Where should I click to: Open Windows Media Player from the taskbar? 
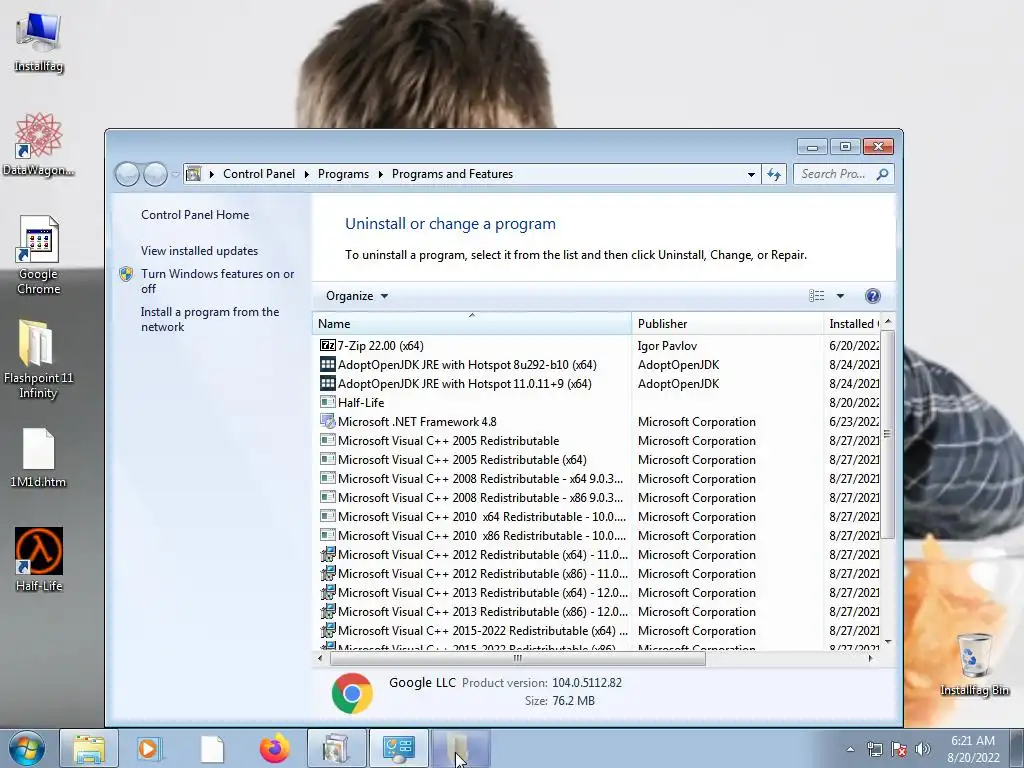(x=150, y=748)
